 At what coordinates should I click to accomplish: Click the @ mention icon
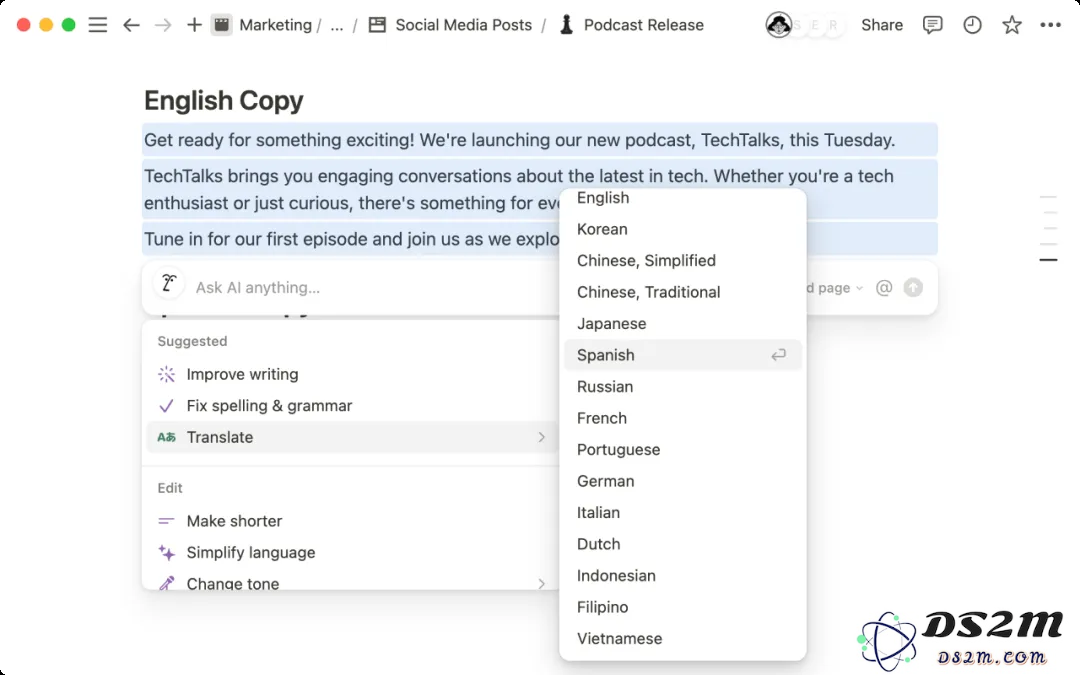(884, 288)
